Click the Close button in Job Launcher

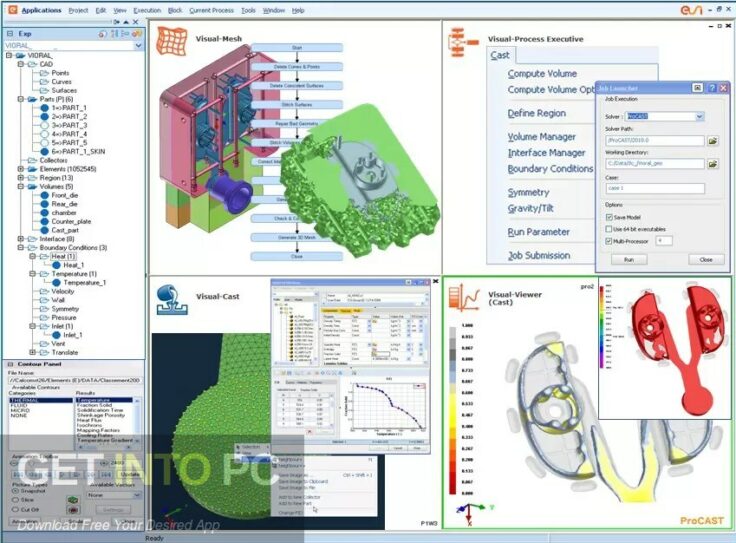coord(706,260)
